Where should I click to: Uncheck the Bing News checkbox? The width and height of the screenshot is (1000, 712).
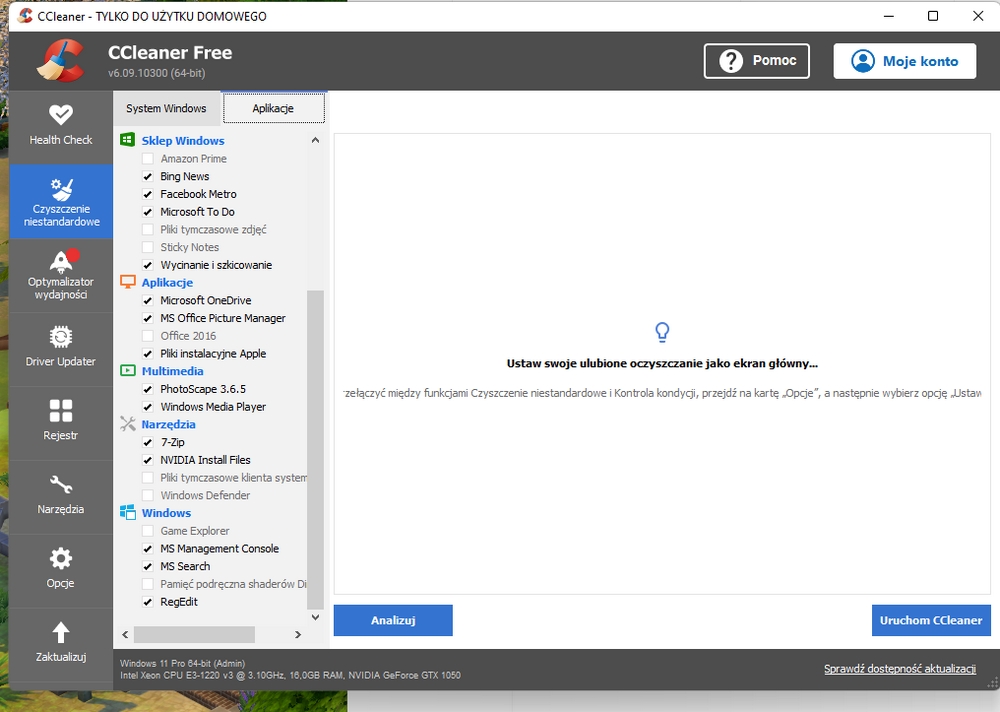coord(148,176)
